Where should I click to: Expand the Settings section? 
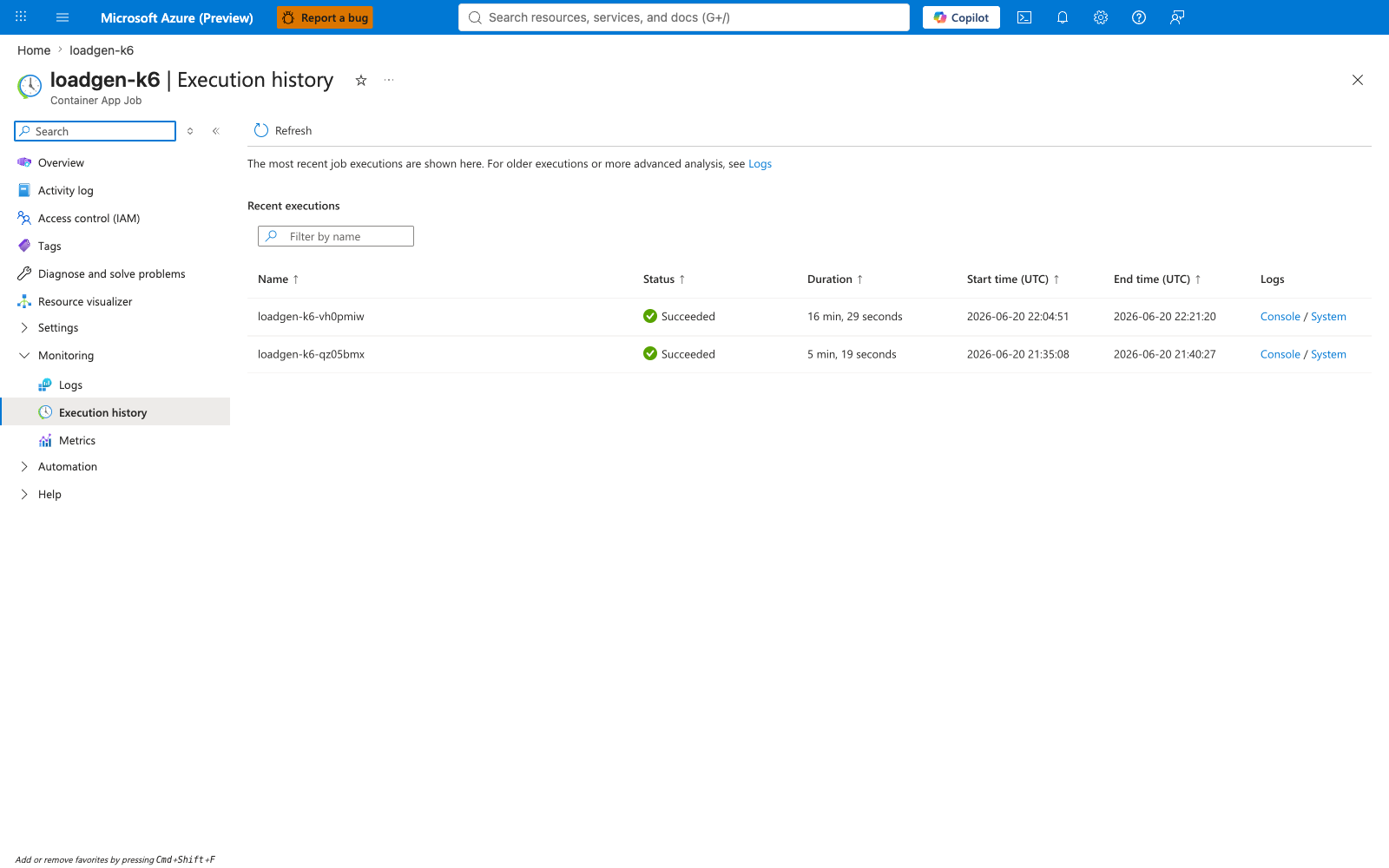coord(58,327)
